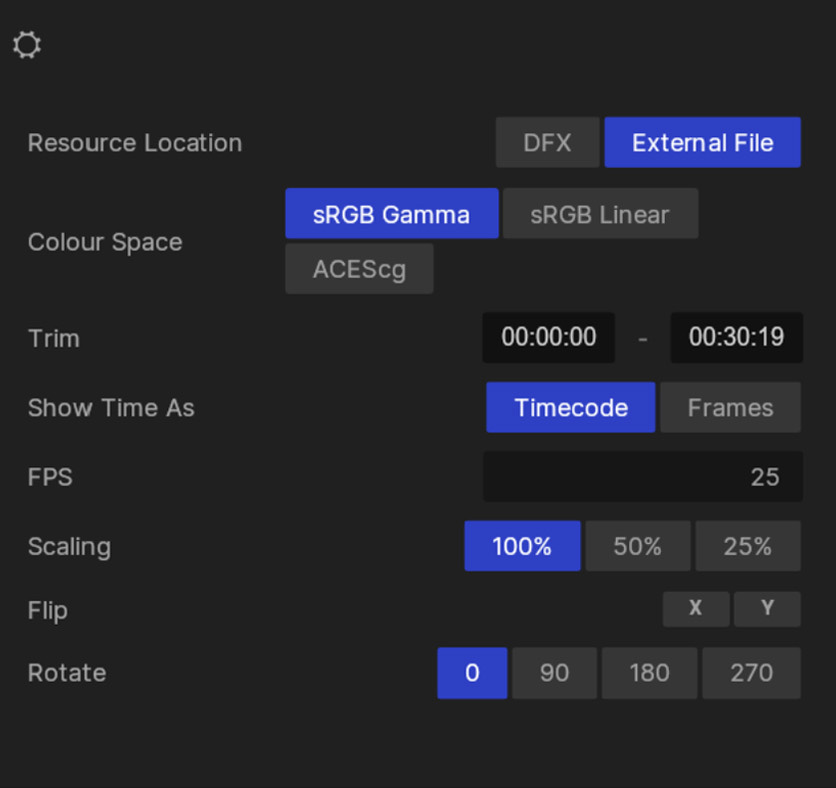
Task: Toggle Flip on X axis
Action: pos(695,609)
